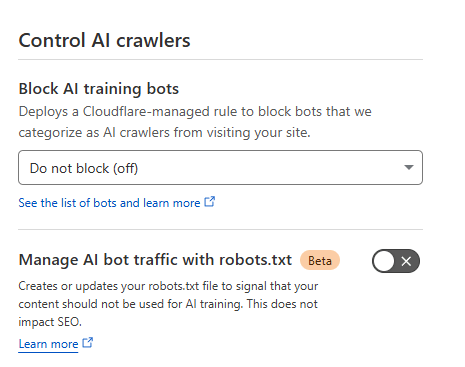Open the Block AI training bots dropdown

220,168
